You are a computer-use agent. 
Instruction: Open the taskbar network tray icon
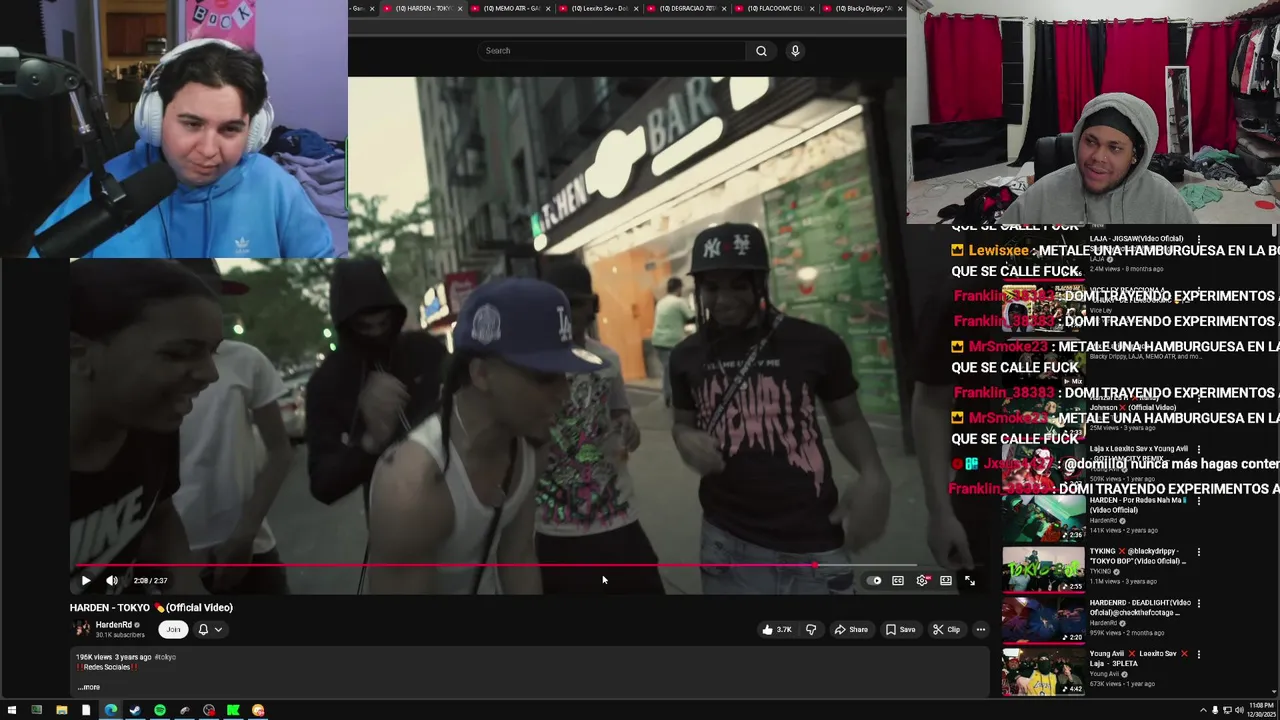click(1227, 710)
